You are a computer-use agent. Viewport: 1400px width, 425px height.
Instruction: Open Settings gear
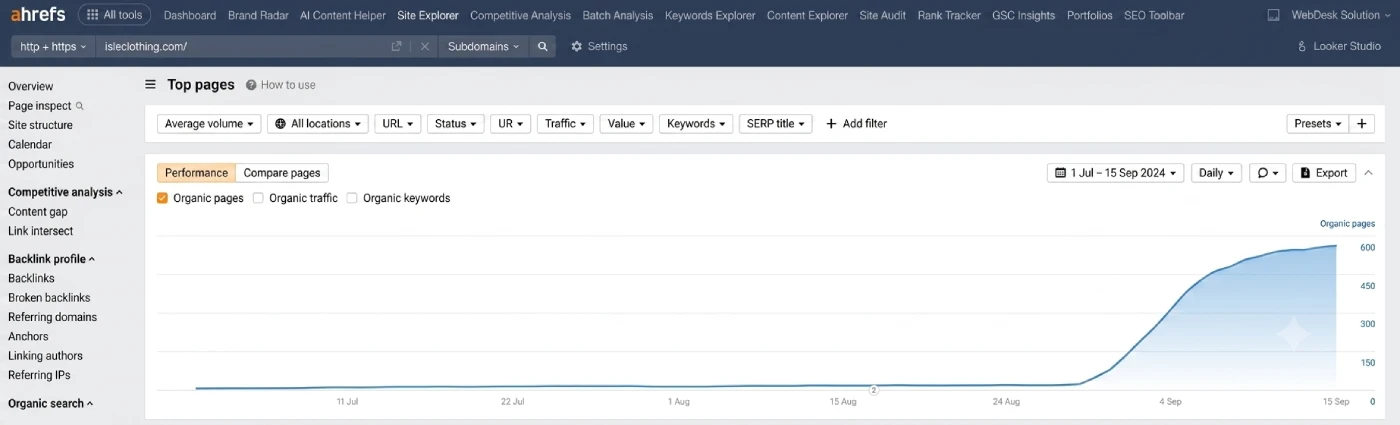(599, 46)
